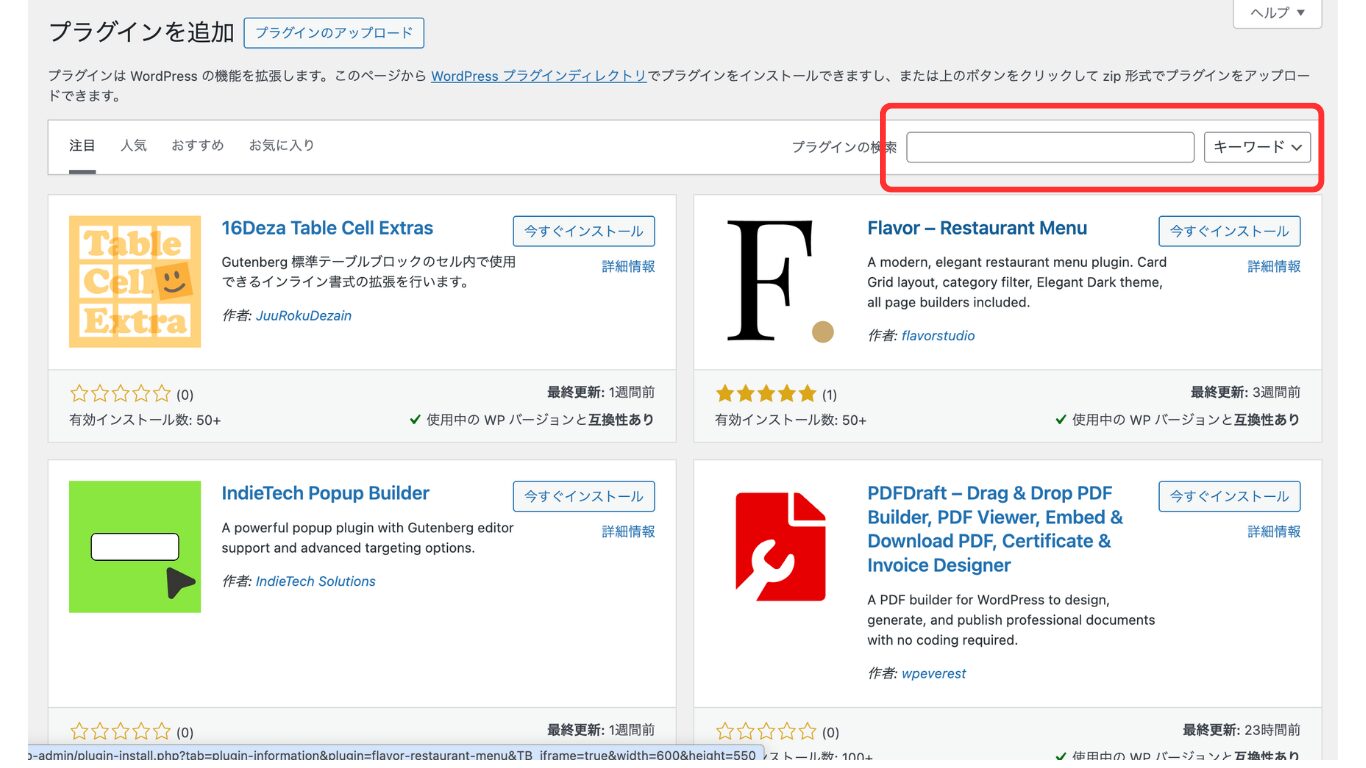Image resolution: width=1366 pixels, height=768 pixels.
Task: Click the empty star rating of PDFDraft plugin
Action: tap(766, 732)
